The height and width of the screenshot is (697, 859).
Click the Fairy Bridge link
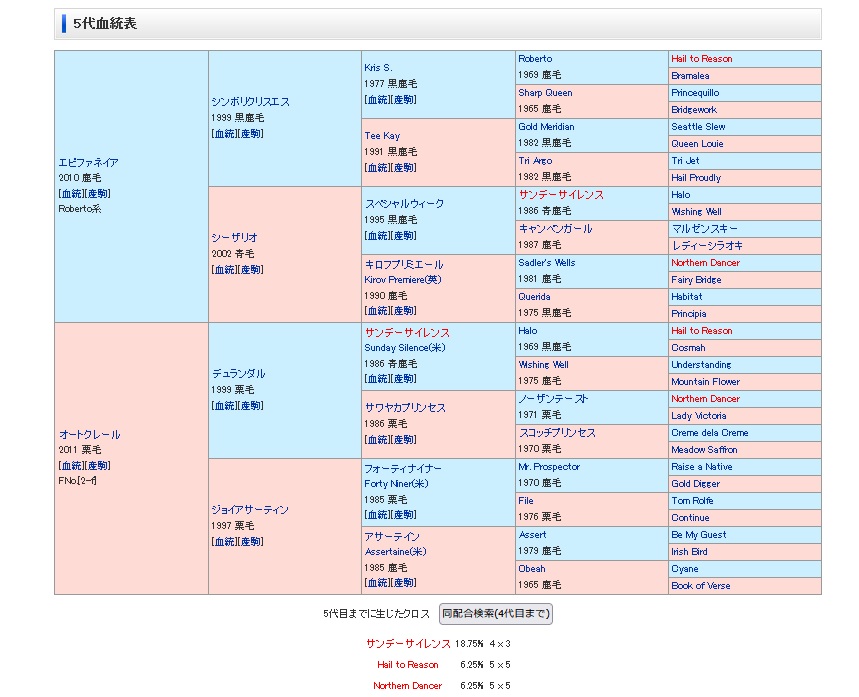click(696, 279)
